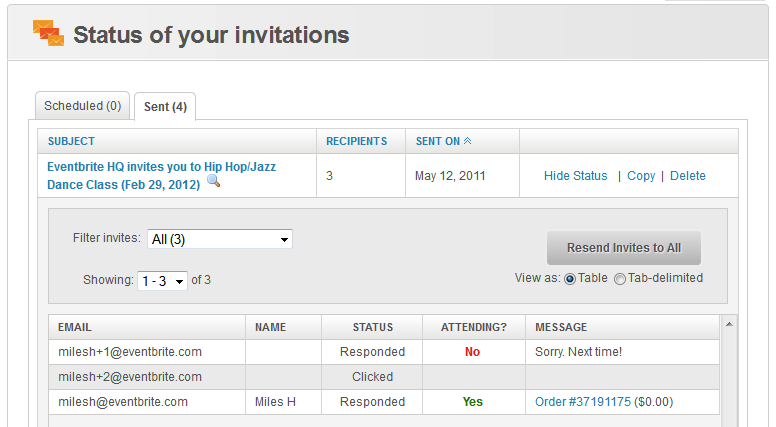Switch to the Scheduled (0) tab
Viewport: 776px width, 427px height.
(x=83, y=106)
